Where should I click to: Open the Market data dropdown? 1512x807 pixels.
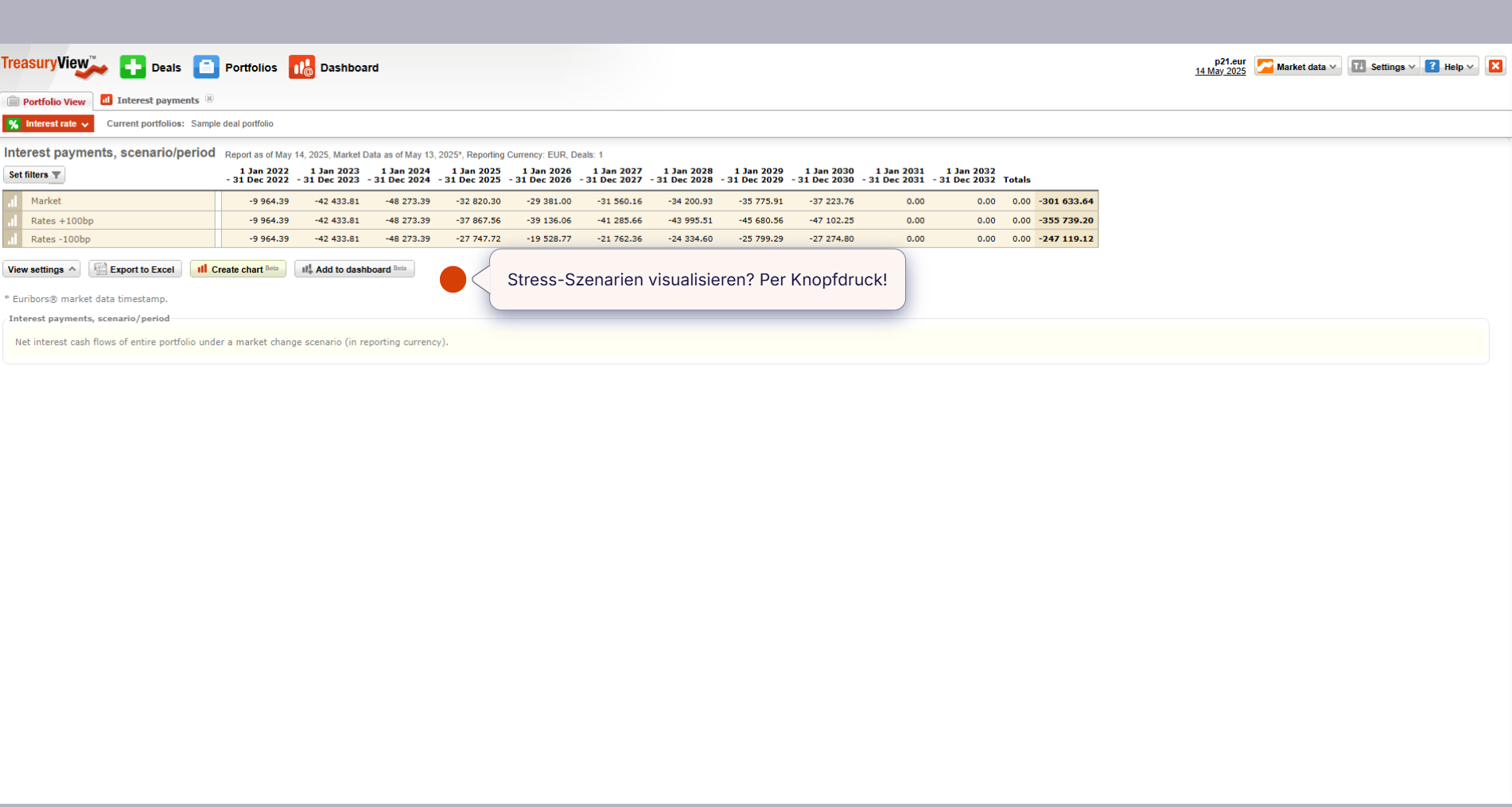1297,67
